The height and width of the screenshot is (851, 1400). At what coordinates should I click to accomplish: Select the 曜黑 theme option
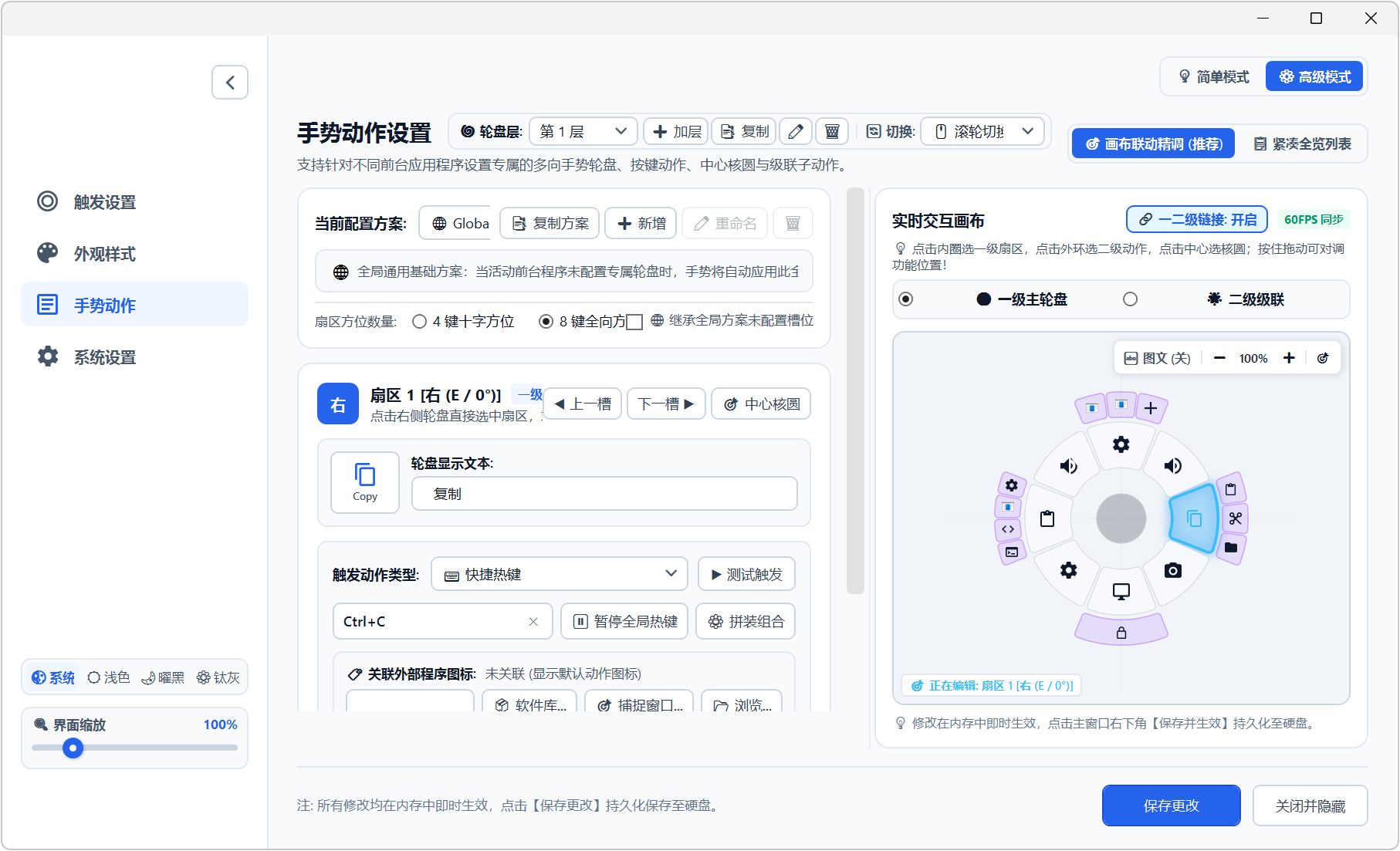[163, 677]
